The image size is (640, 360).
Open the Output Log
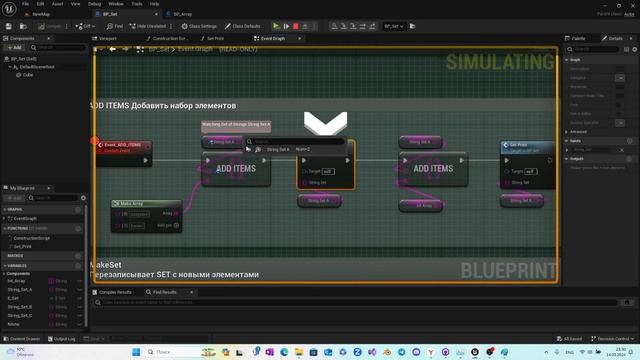click(x=62, y=339)
